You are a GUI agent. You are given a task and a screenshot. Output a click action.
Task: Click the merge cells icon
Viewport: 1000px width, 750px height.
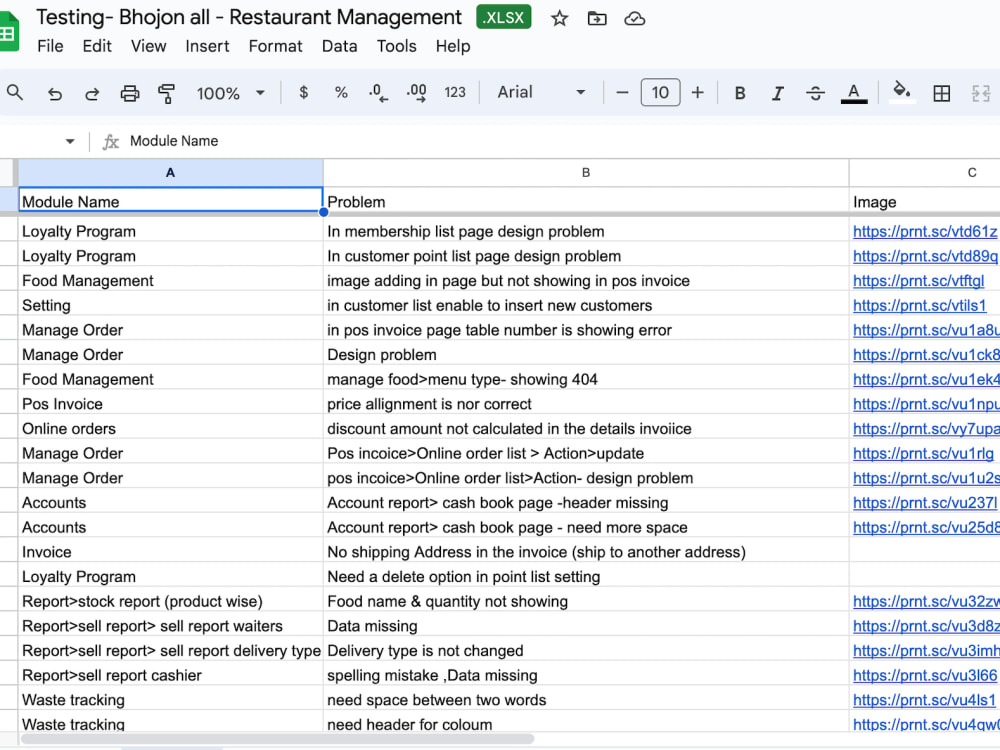(x=981, y=93)
